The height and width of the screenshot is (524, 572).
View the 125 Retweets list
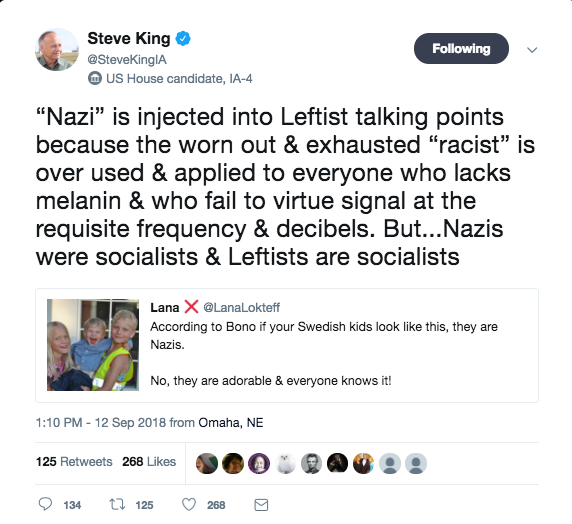click(x=74, y=462)
